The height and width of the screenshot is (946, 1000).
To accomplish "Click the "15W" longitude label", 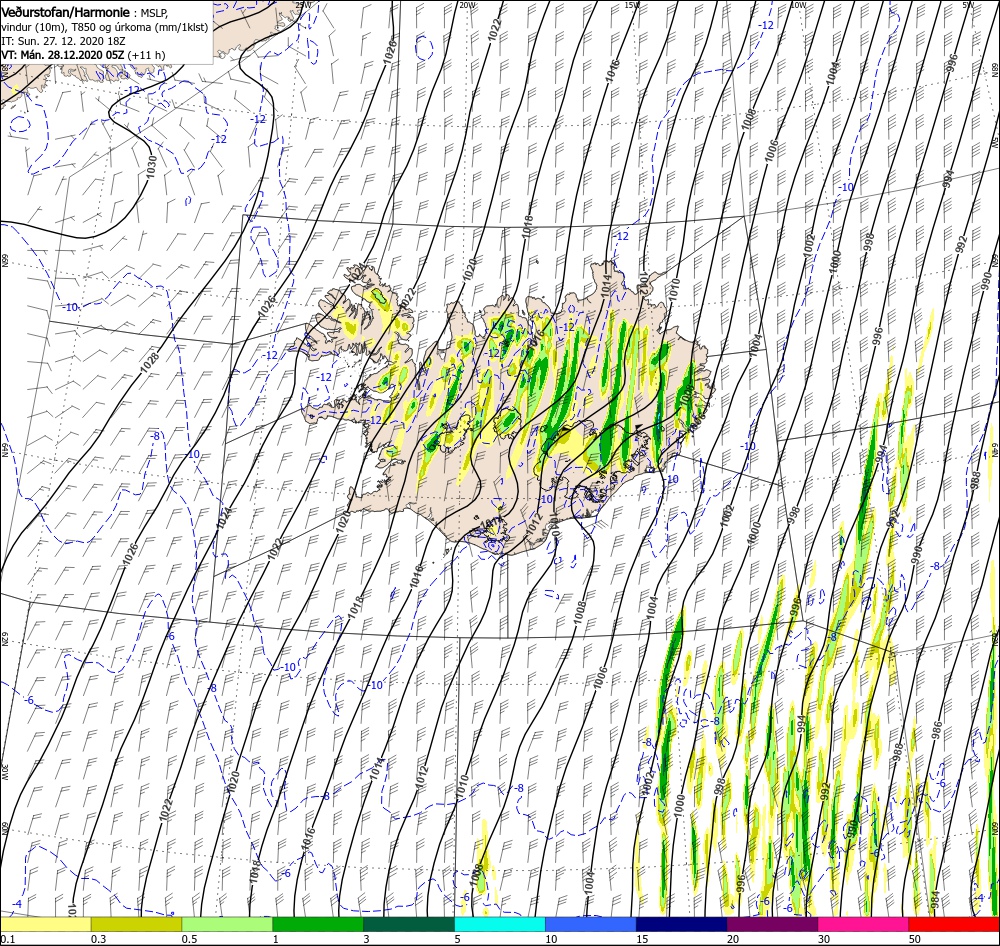I will click(632, 5).
